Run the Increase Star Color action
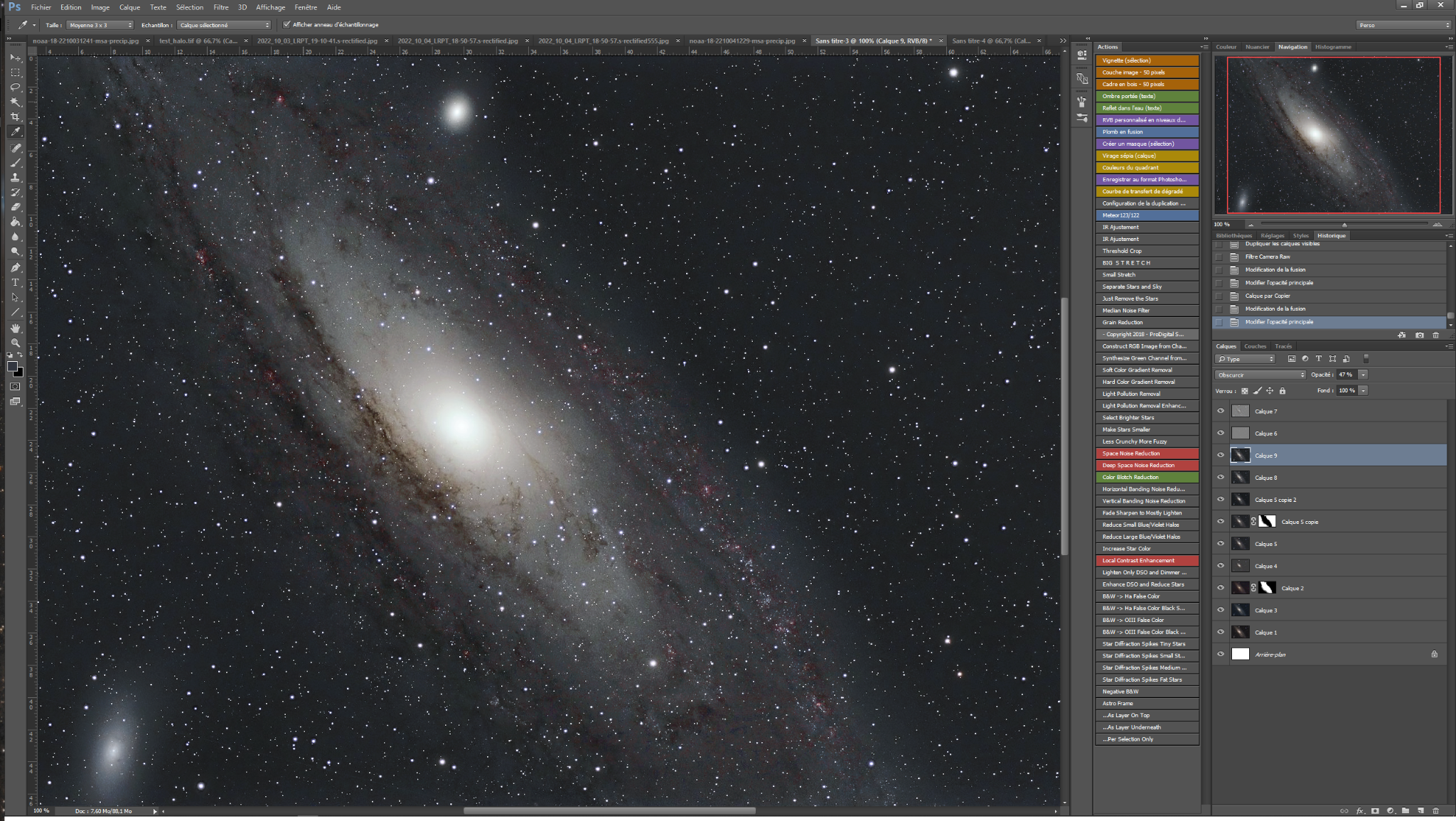Screen dimensions: 1456x821 [1147, 549]
